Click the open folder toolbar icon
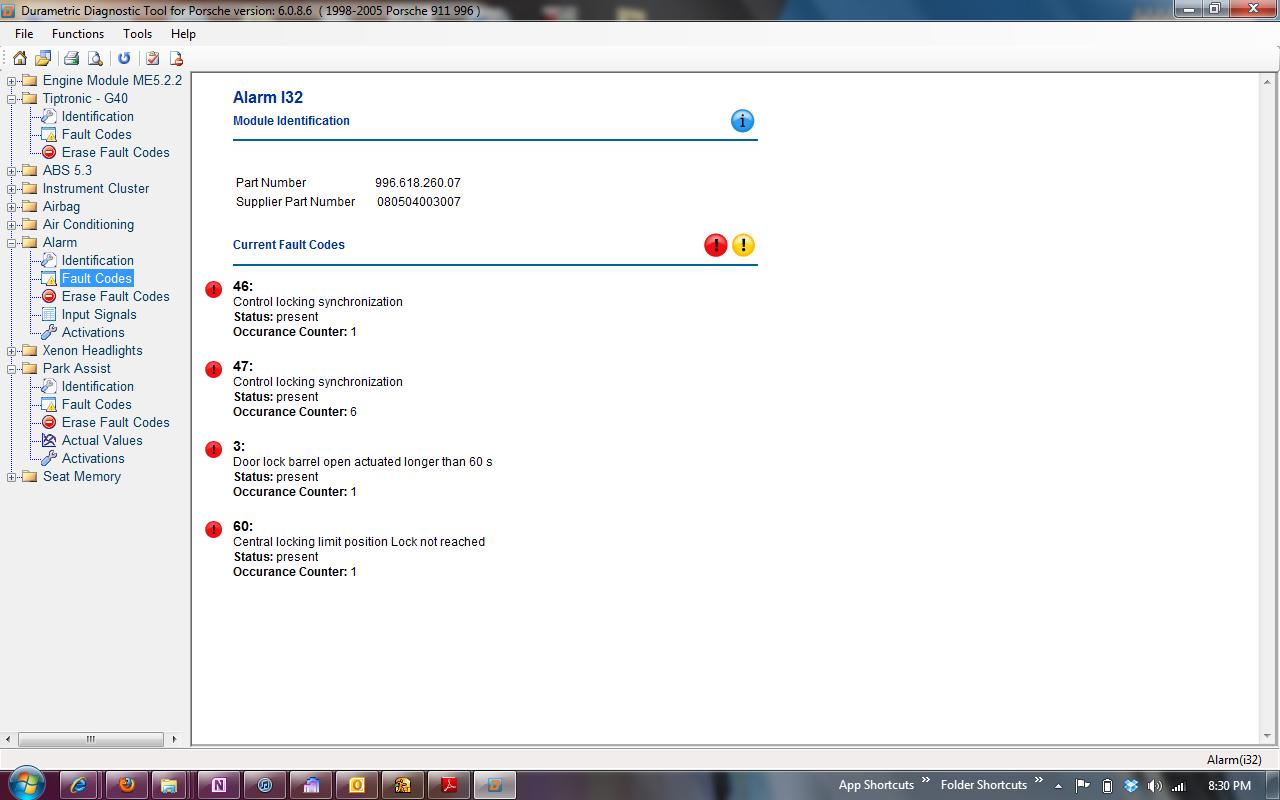The width and height of the screenshot is (1280, 800). pos(43,58)
